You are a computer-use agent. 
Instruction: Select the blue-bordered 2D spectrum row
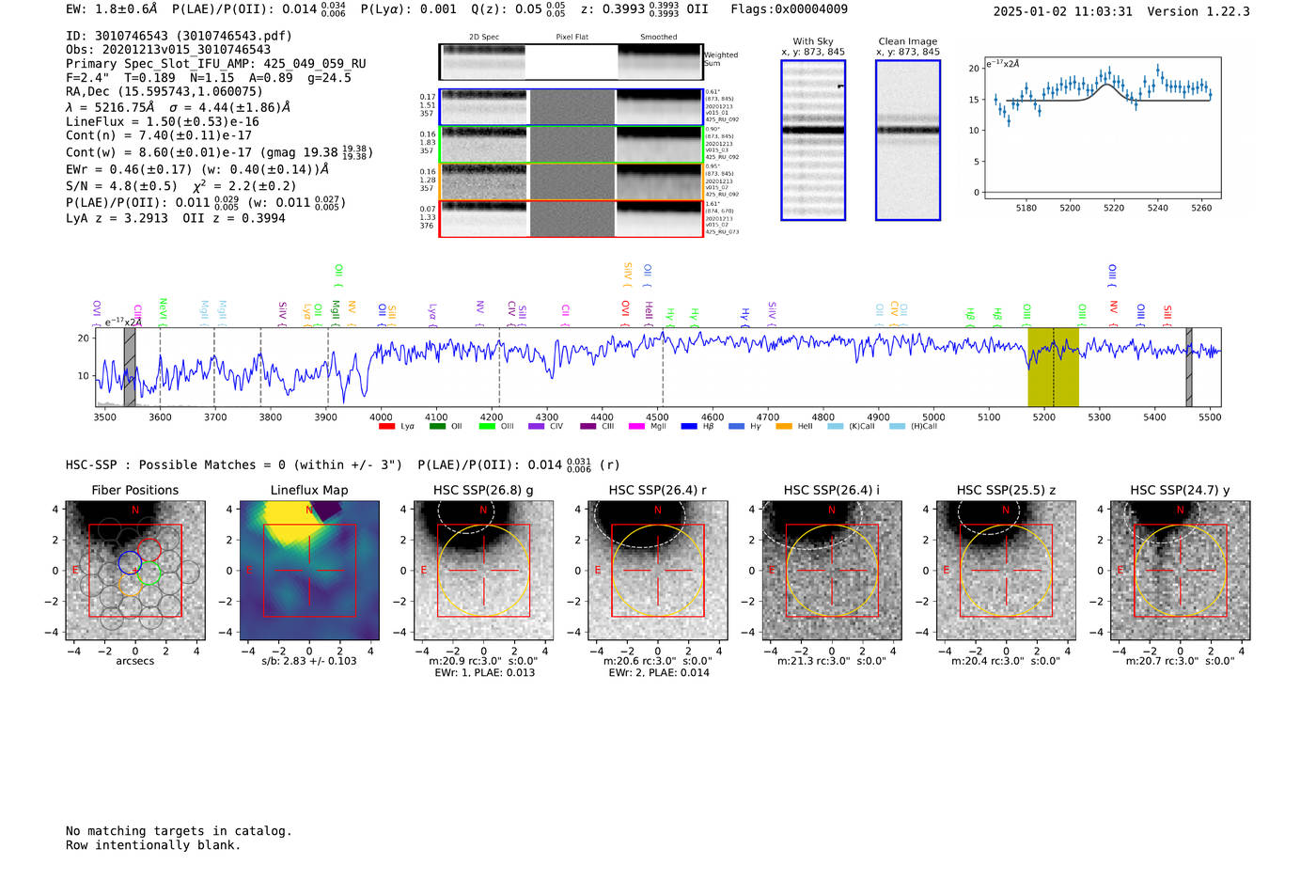pos(572,107)
